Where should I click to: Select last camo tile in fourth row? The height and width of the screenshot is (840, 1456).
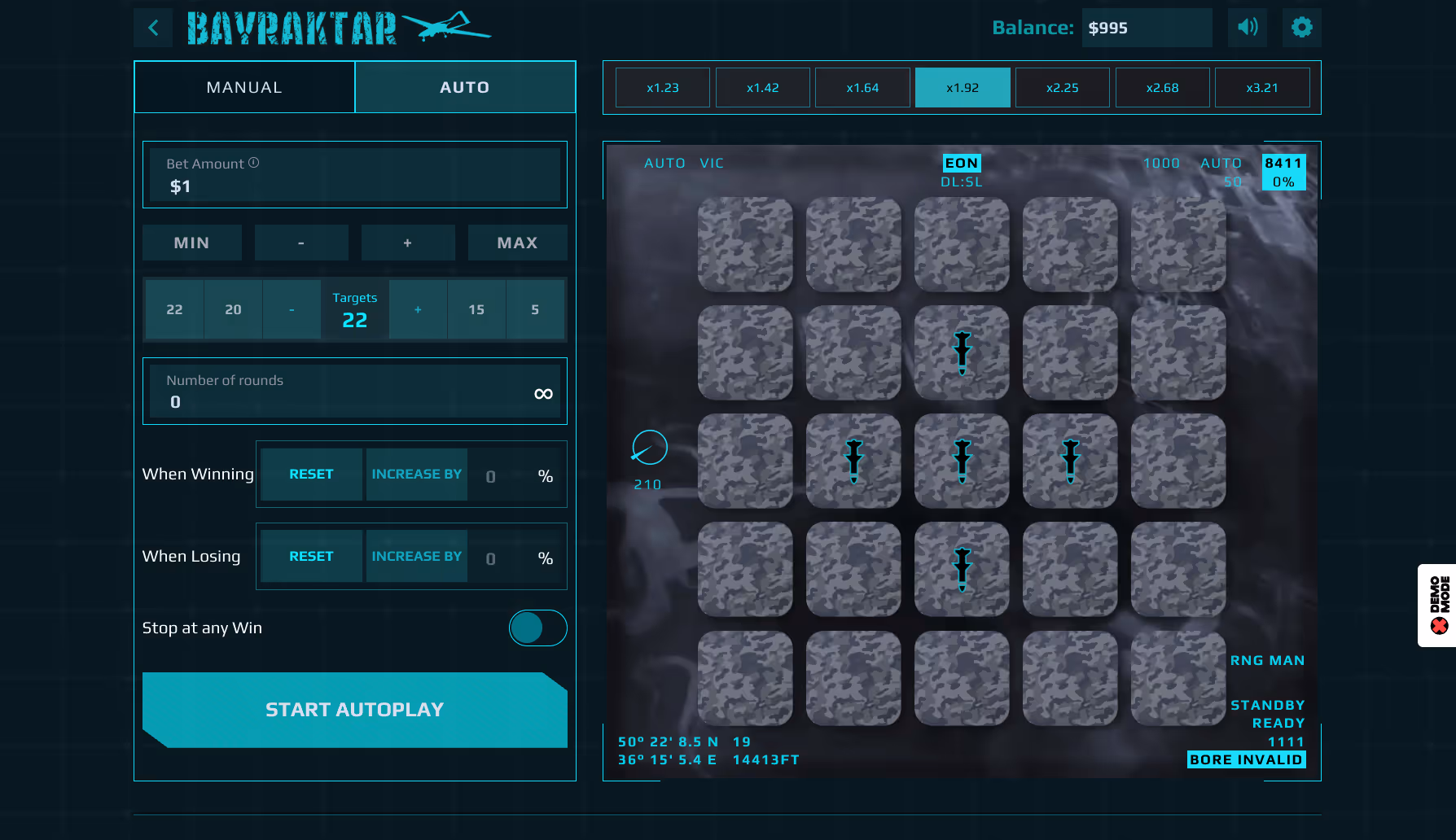pos(1178,569)
